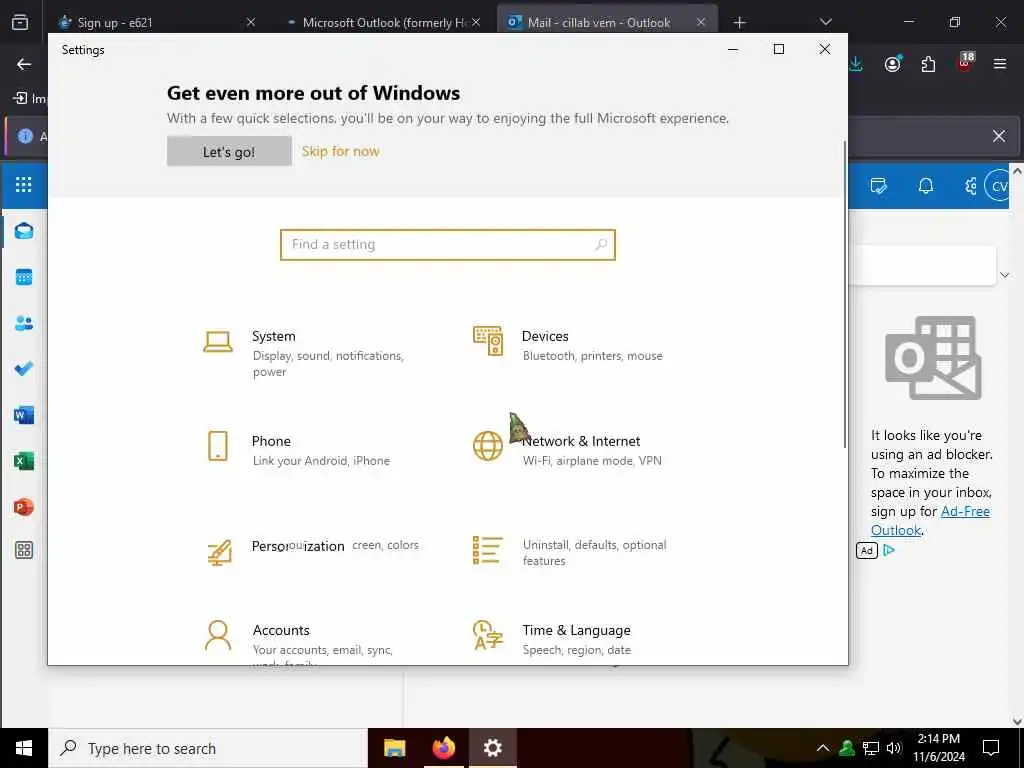
Task: Open Action Center notifications icon
Action: point(991,748)
